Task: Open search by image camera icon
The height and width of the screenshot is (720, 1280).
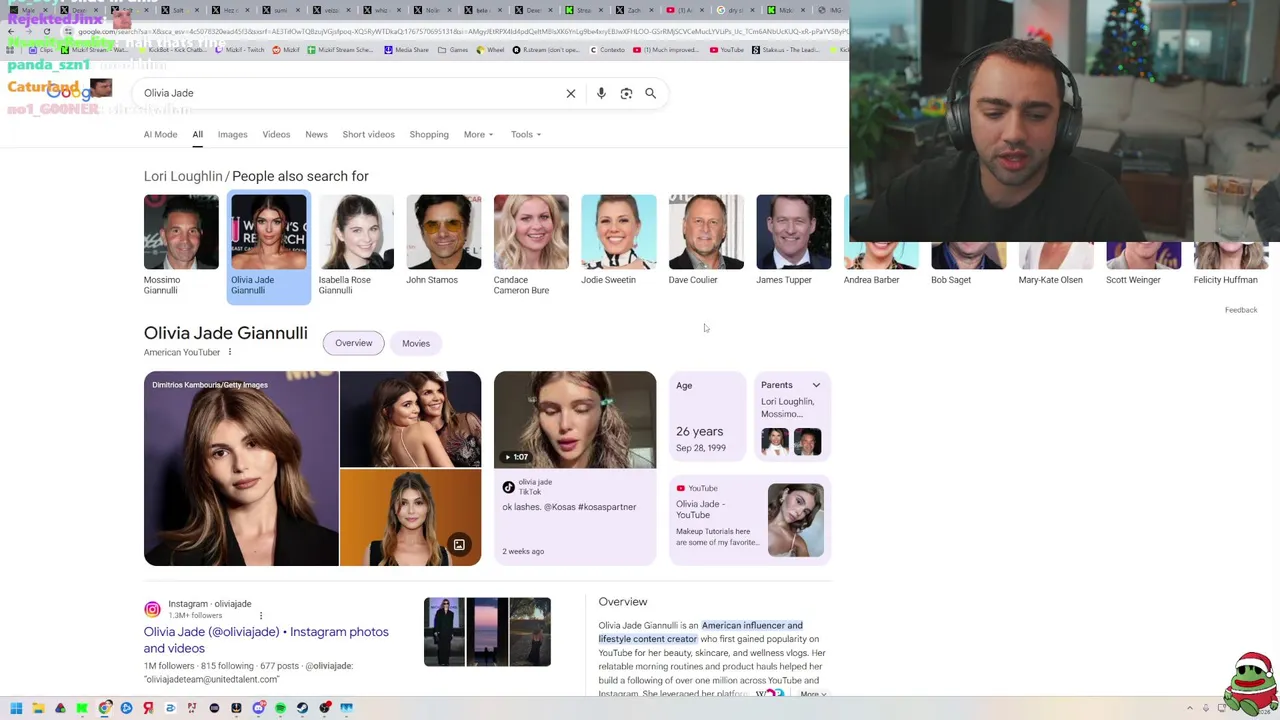Action: coord(626,93)
